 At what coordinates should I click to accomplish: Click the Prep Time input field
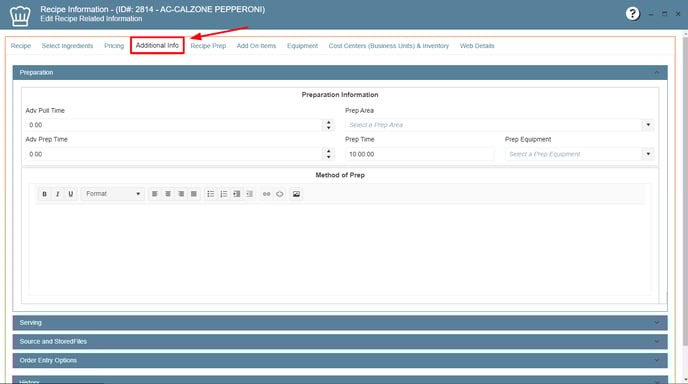click(419, 154)
